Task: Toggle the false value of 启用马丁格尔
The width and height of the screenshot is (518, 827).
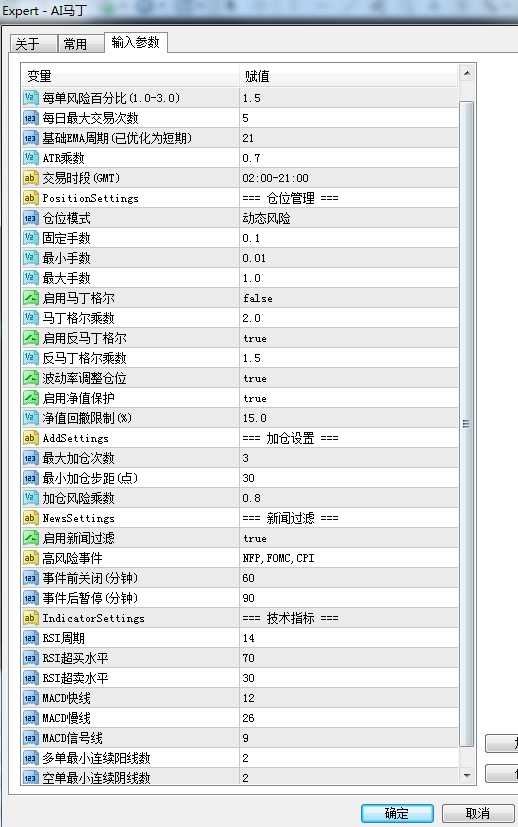Action: tap(349, 298)
